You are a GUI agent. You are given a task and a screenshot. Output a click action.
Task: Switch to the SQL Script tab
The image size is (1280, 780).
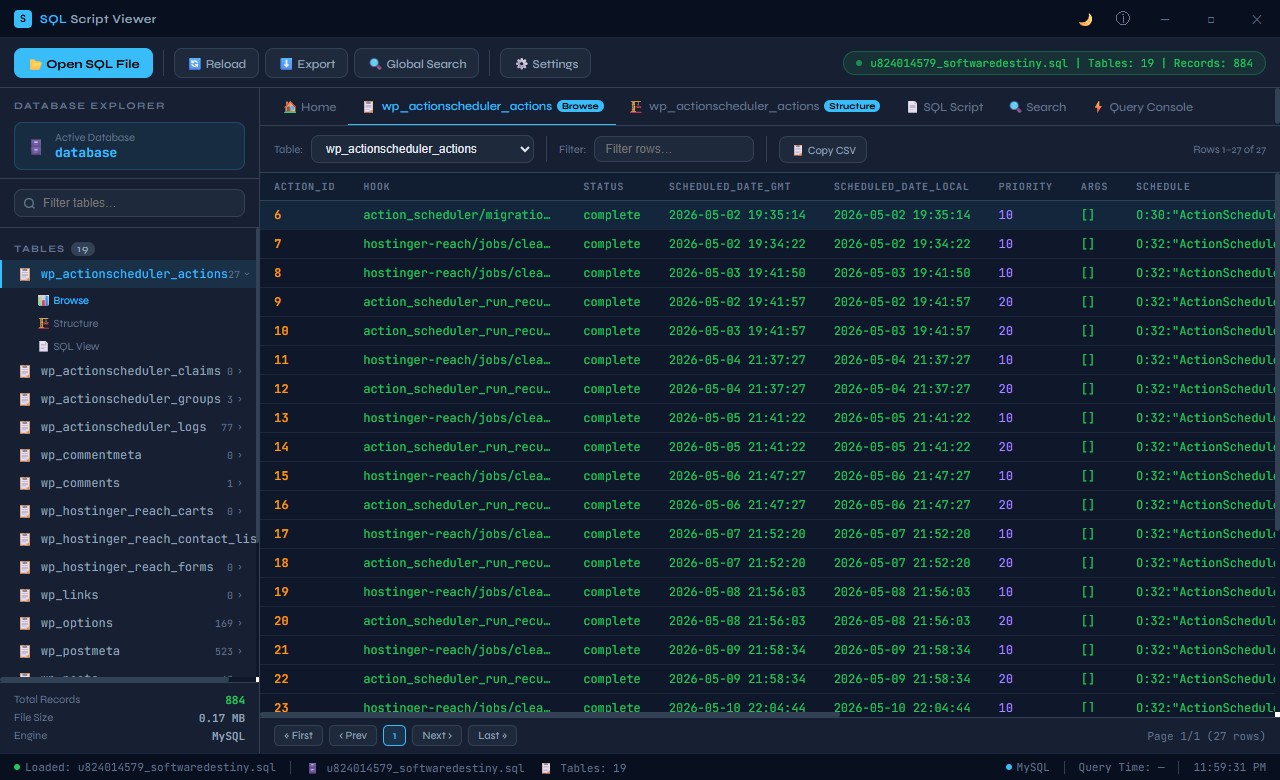pyautogui.click(x=945, y=107)
